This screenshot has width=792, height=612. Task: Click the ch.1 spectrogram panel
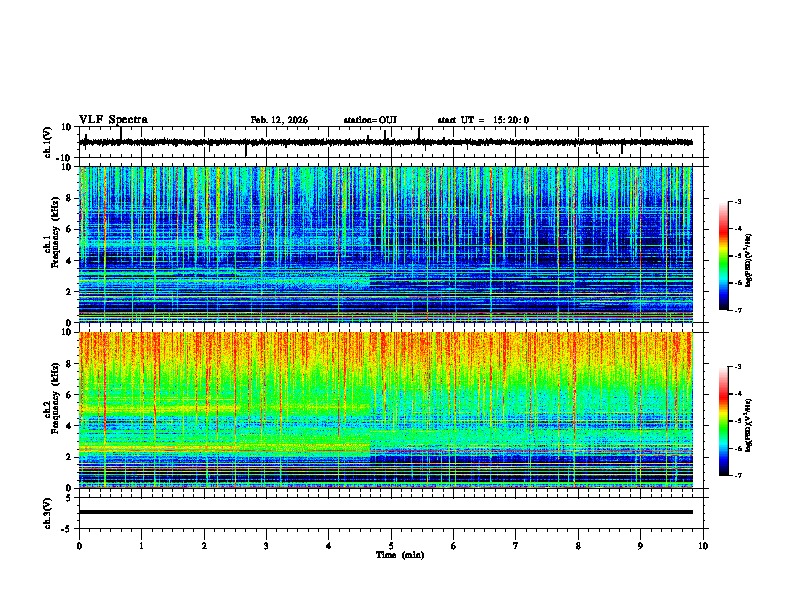[x=385, y=244]
